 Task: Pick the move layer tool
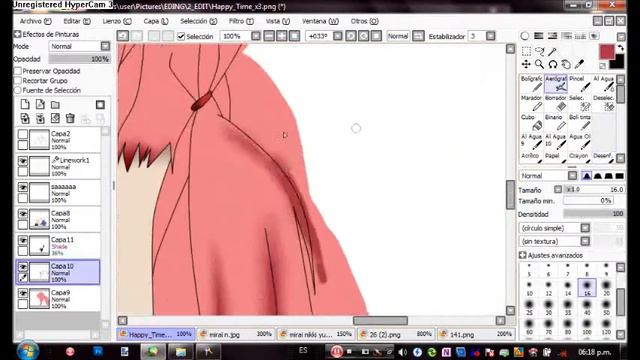[526, 64]
